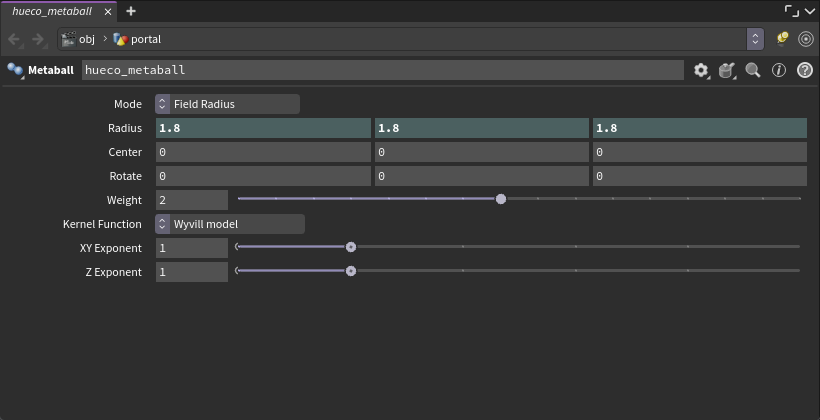Click the node name field hueco_metaball
The image size is (820, 420).
383,70
